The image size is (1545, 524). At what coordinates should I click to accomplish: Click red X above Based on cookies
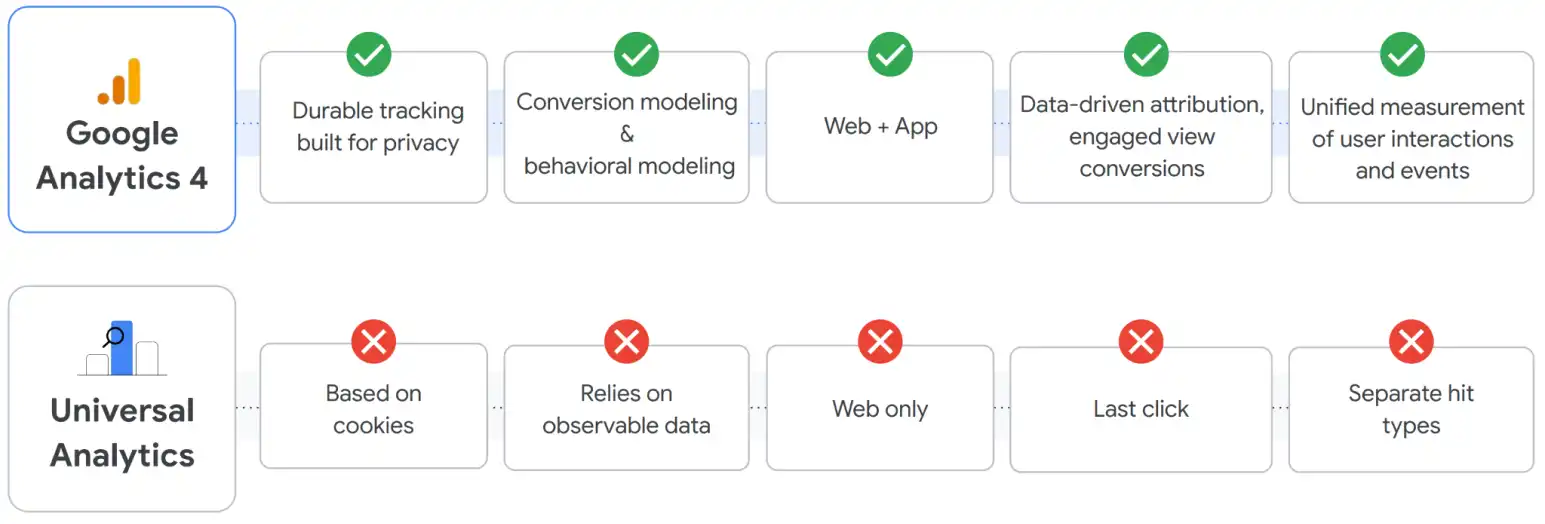click(x=373, y=343)
